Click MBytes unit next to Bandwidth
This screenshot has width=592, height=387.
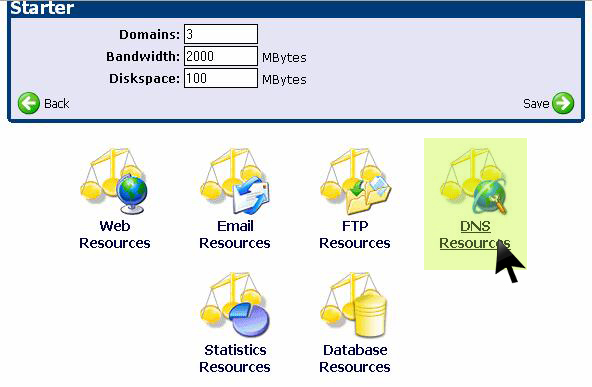(284, 58)
